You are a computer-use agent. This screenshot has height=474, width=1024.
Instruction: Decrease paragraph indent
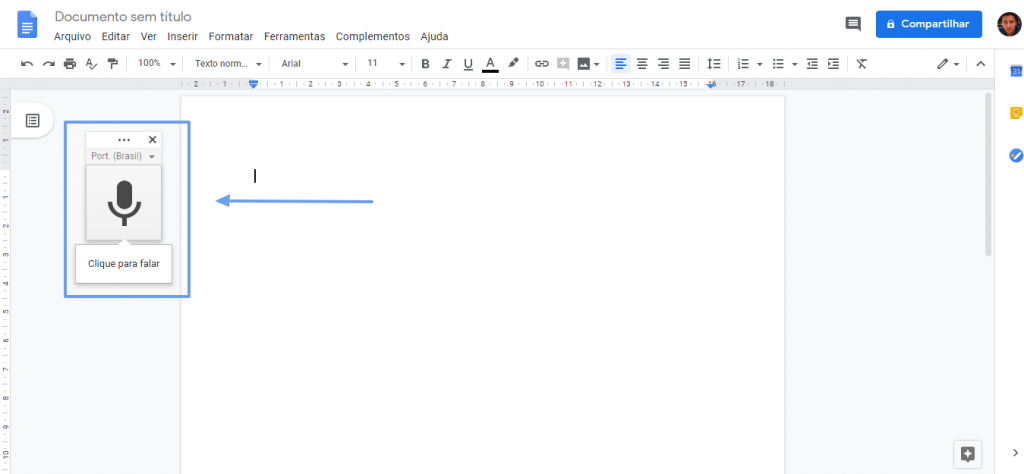pyautogui.click(x=812, y=64)
